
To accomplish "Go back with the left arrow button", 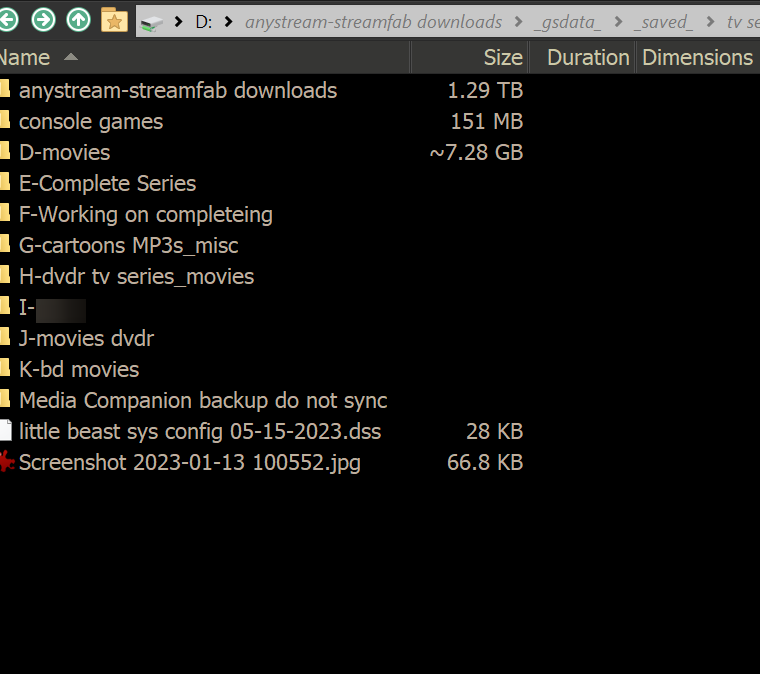I will coord(8,20).
